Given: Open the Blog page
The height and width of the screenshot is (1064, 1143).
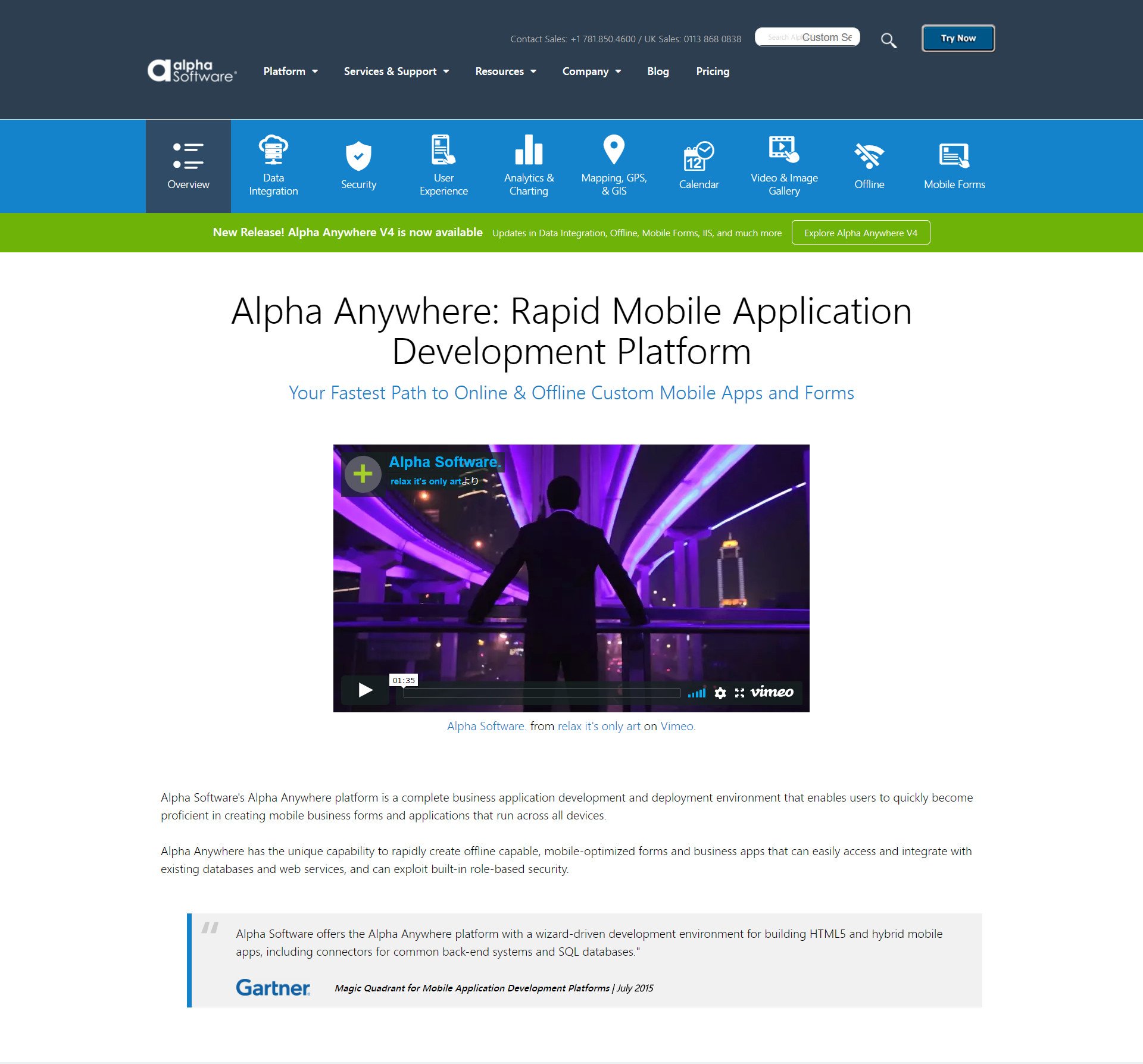Looking at the screenshot, I should [658, 71].
